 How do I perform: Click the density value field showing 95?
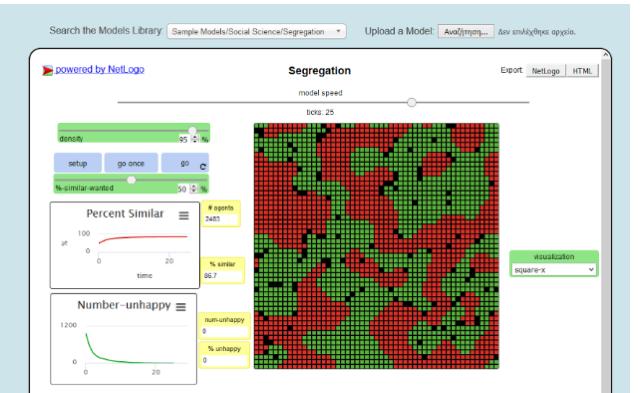click(183, 139)
